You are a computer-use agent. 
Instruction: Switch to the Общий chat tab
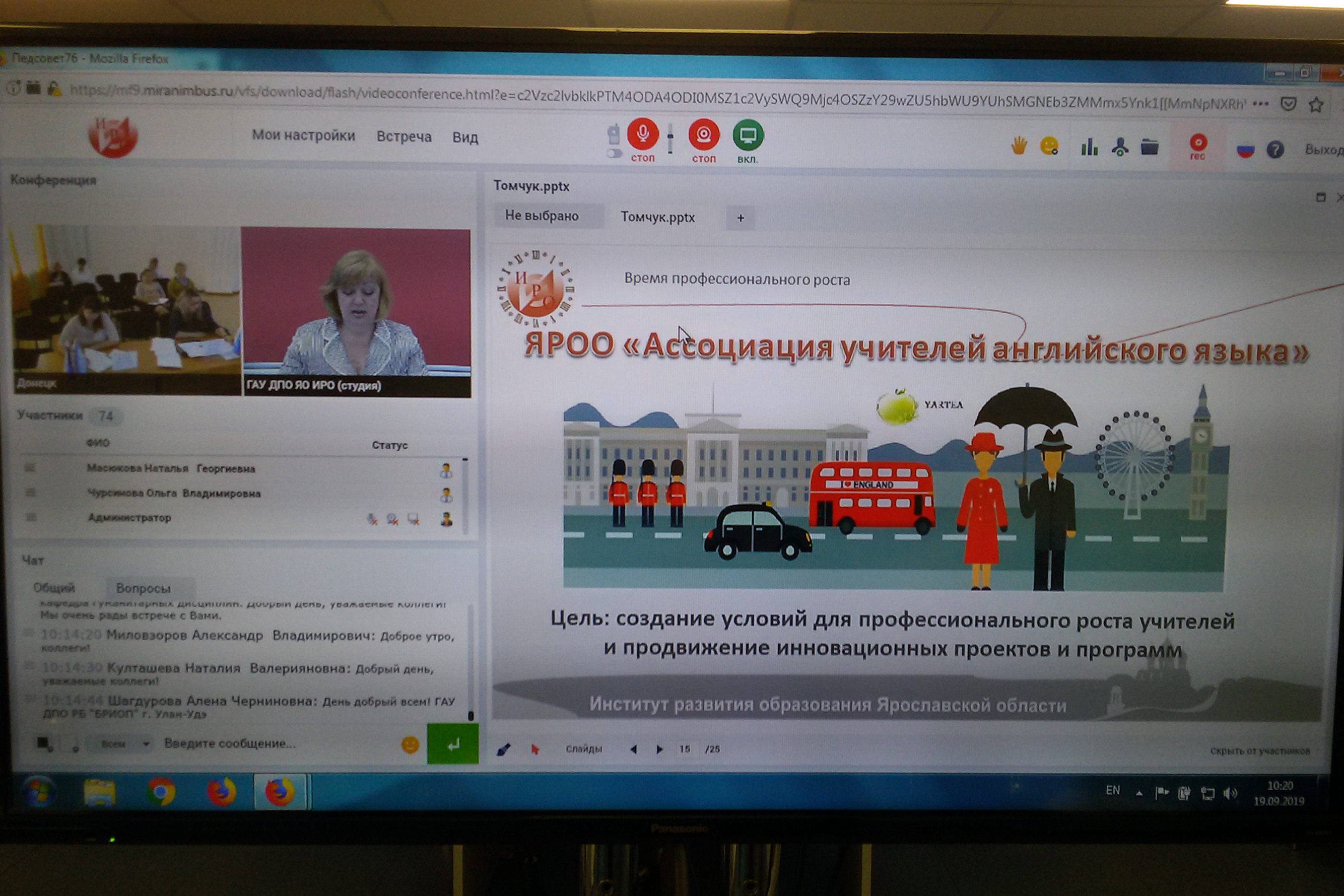pos(54,587)
